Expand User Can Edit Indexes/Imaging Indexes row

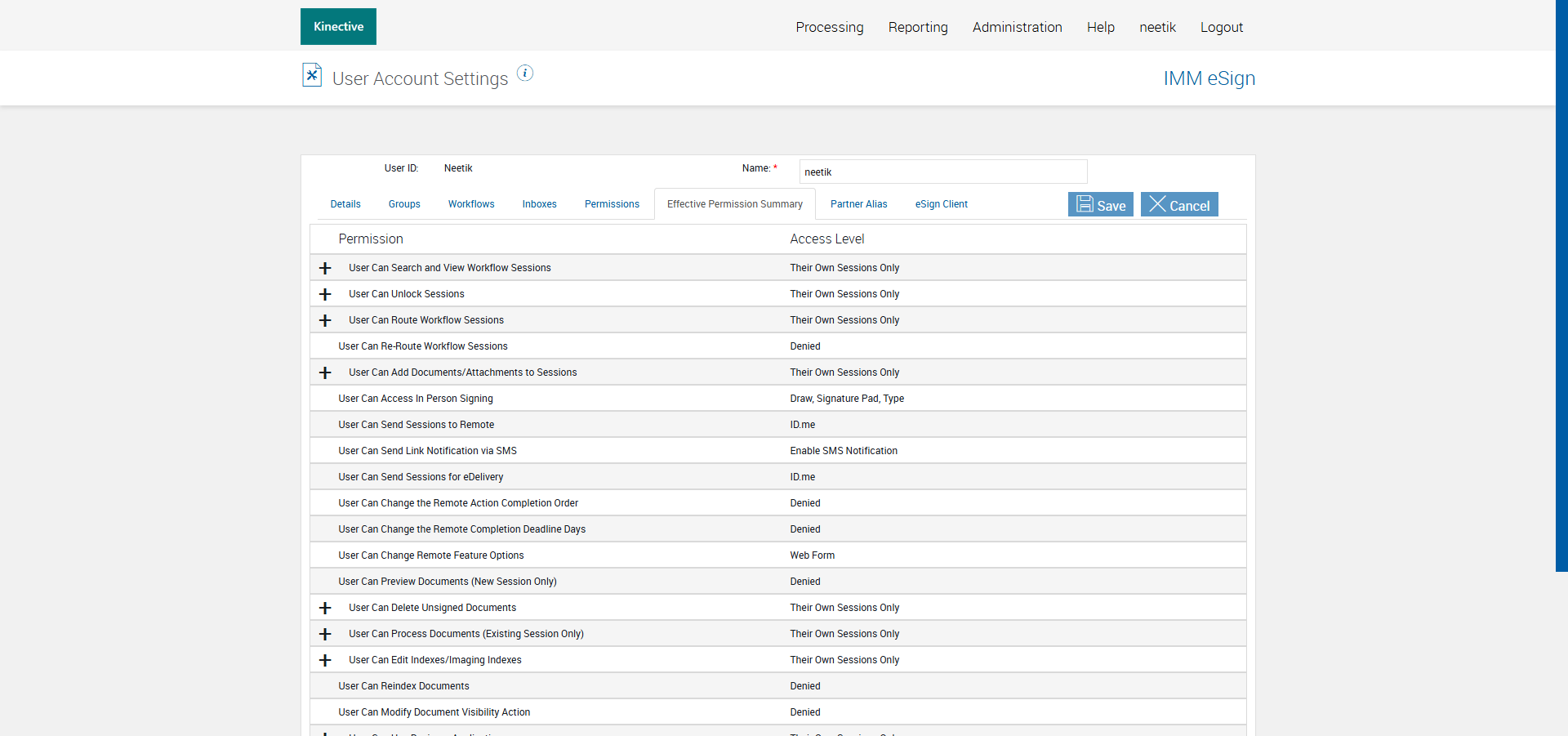[x=325, y=660]
